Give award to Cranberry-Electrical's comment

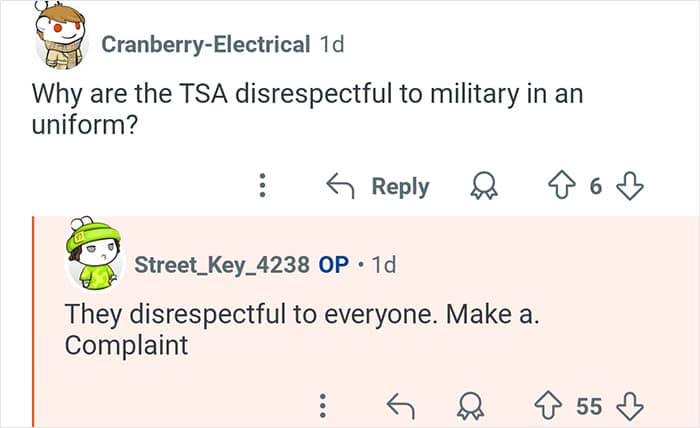487,186
